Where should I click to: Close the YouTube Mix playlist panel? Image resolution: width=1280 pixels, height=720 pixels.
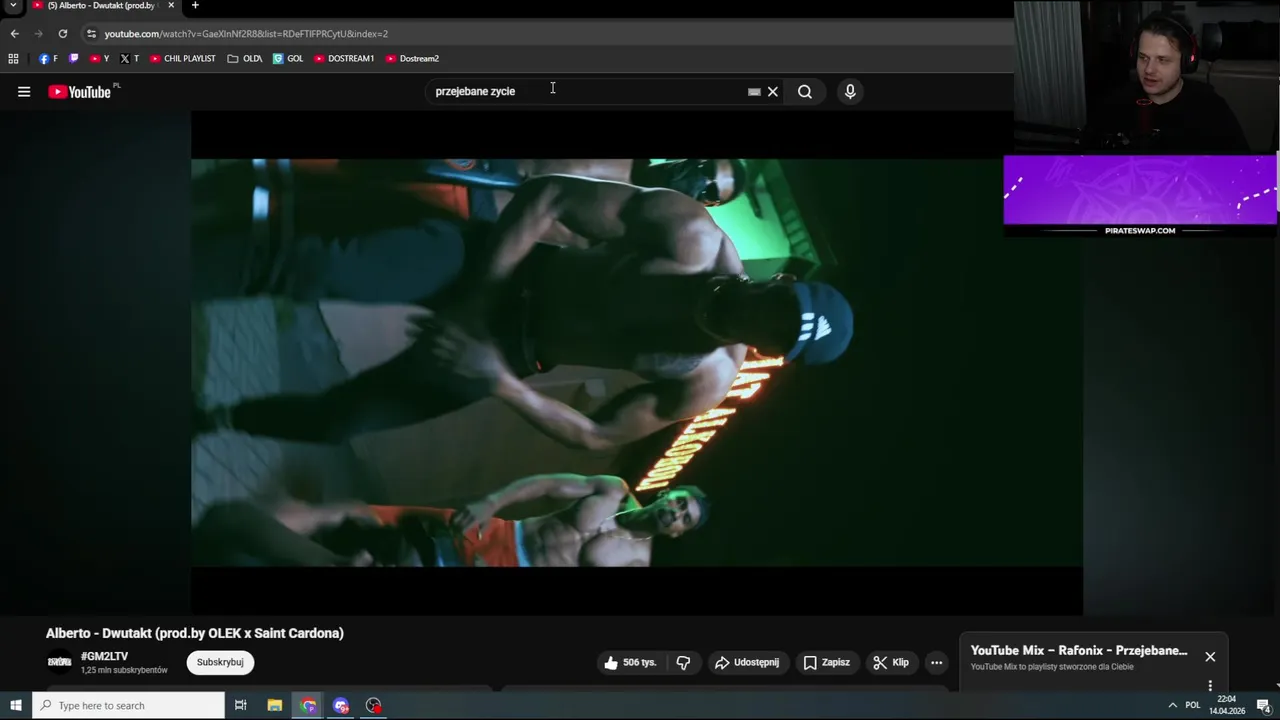pyautogui.click(x=1210, y=657)
